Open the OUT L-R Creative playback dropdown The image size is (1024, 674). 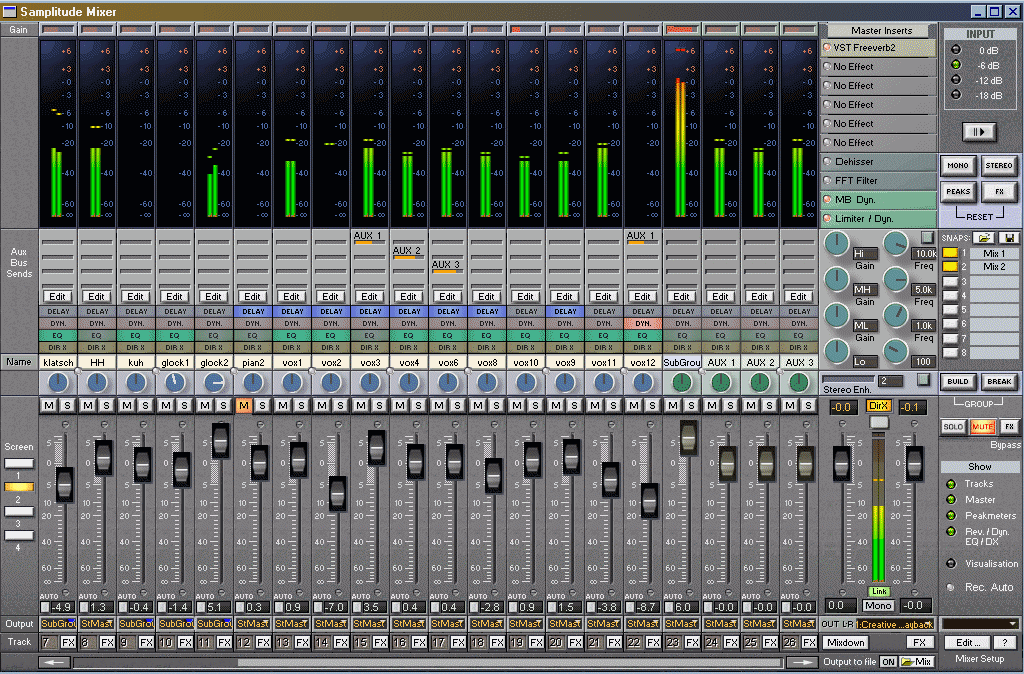pyautogui.click(x=895, y=624)
